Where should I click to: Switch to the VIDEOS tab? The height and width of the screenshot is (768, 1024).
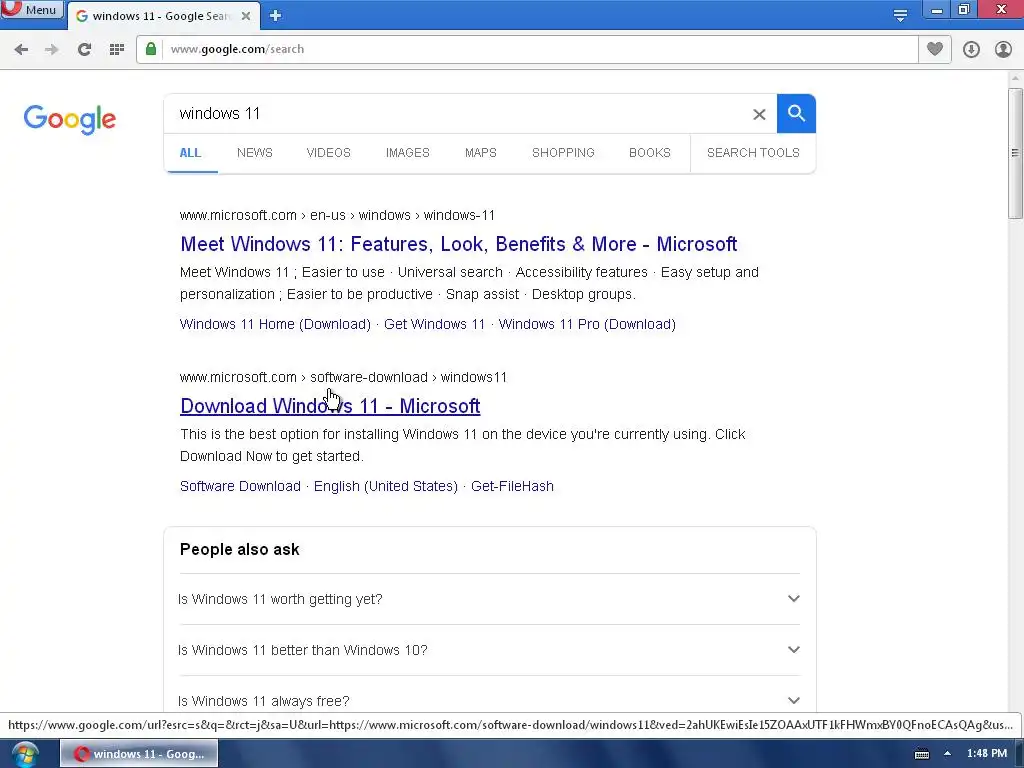328,153
